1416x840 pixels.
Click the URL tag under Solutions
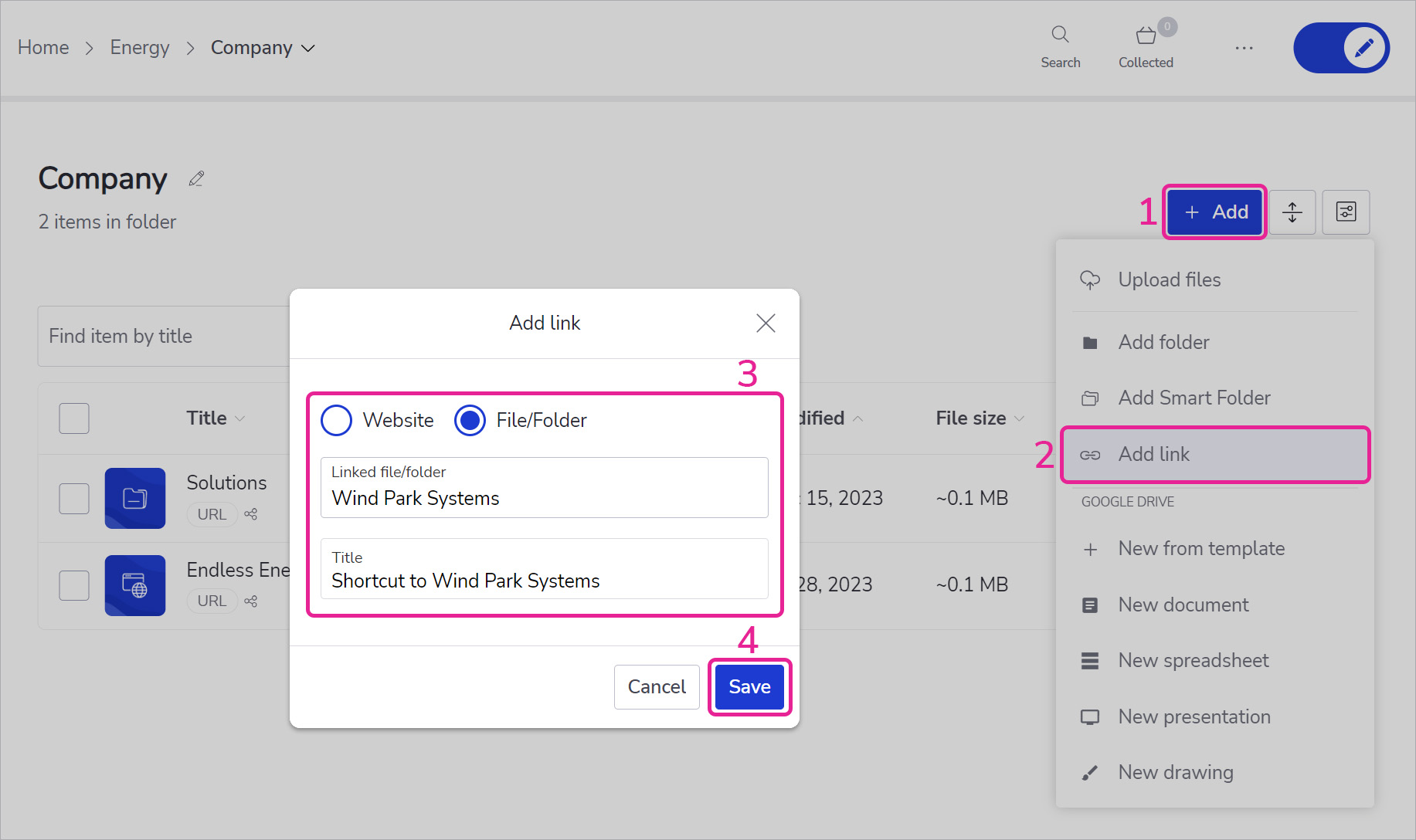coord(212,514)
